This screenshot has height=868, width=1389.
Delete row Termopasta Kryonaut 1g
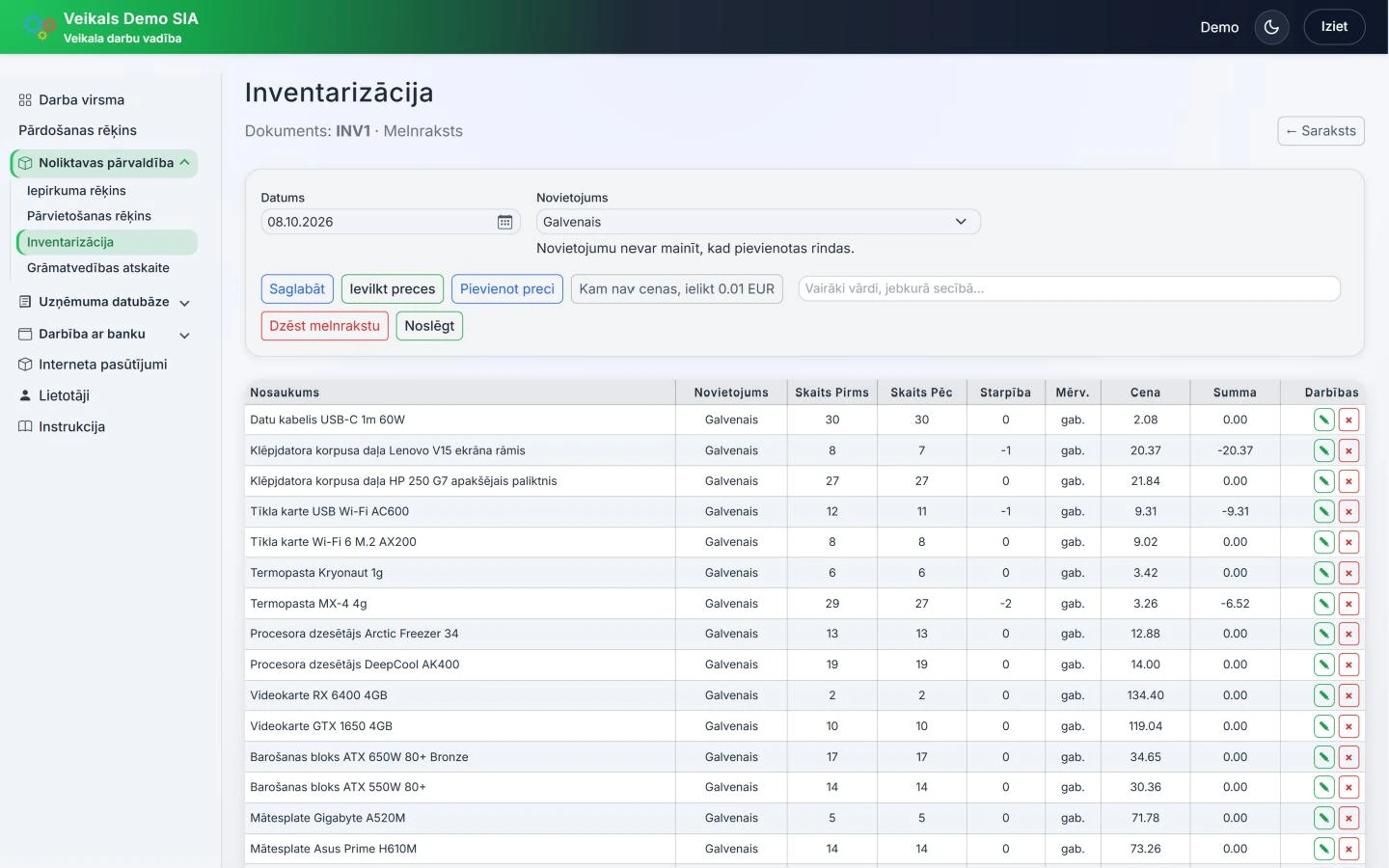1348,573
